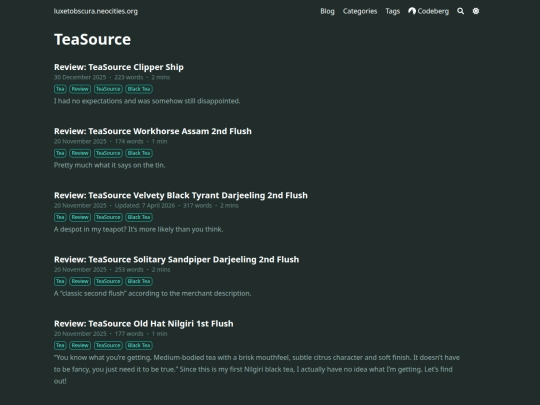Select Review tag under Clipper Ship review
The image size is (540, 405).
pos(80,89)
